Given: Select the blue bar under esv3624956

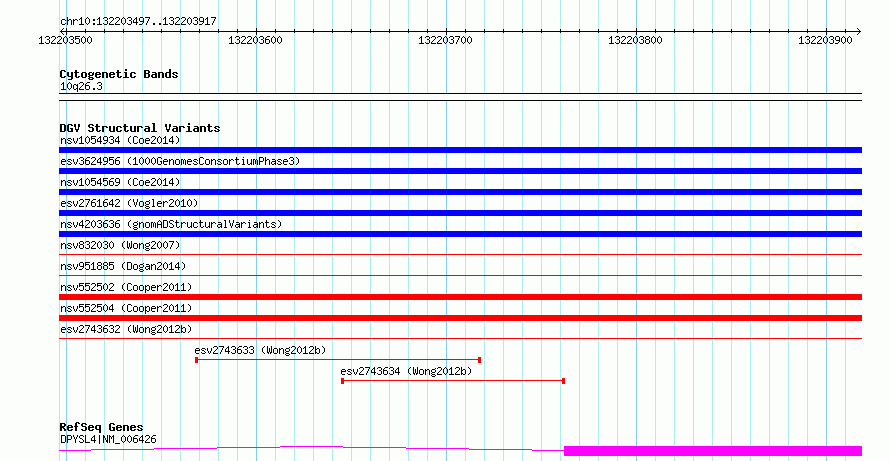Looking at the screenshot, I should coord(460,171).
